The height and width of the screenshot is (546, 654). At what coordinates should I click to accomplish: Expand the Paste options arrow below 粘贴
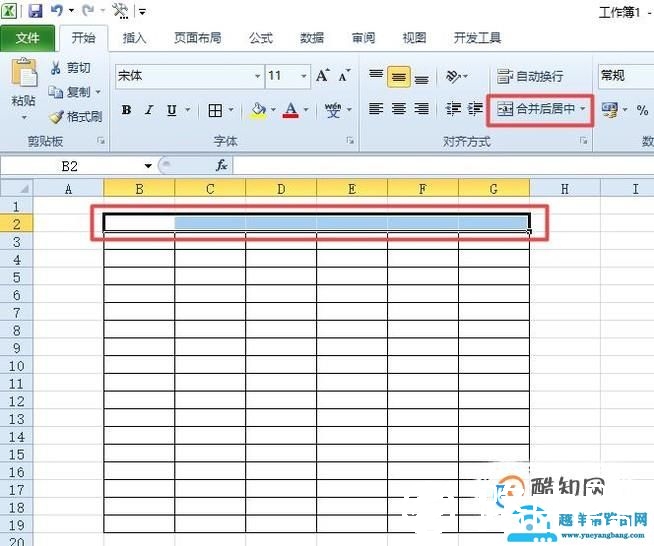point(24,118)
